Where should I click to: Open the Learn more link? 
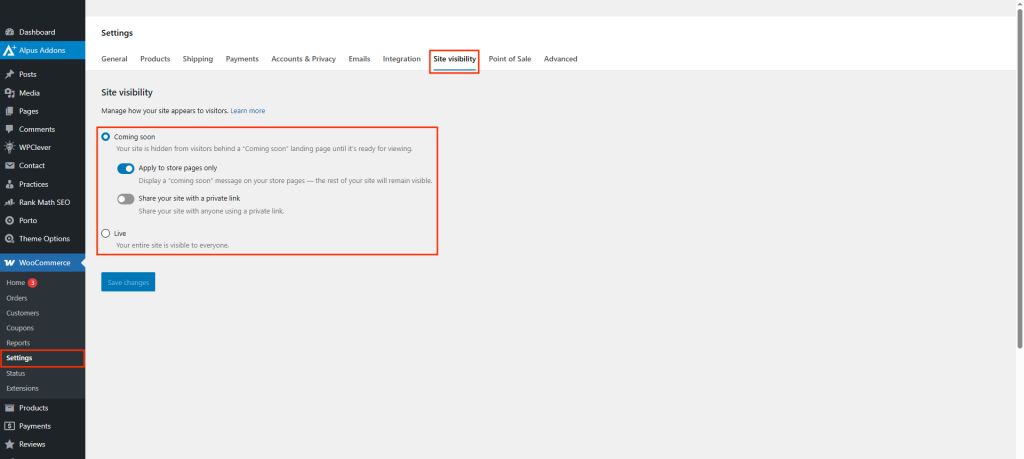coord(248,110)
